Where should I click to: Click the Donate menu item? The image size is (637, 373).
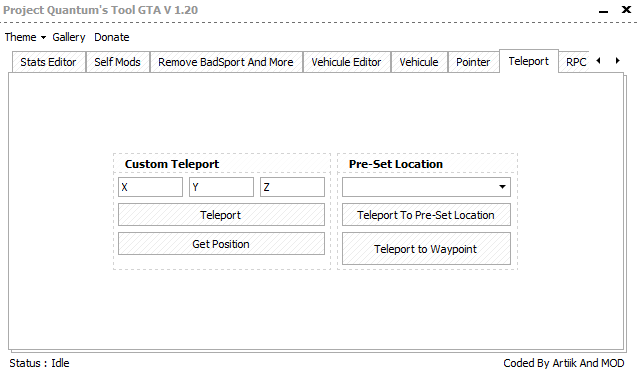pyautogui.click(x=112, y=37)
